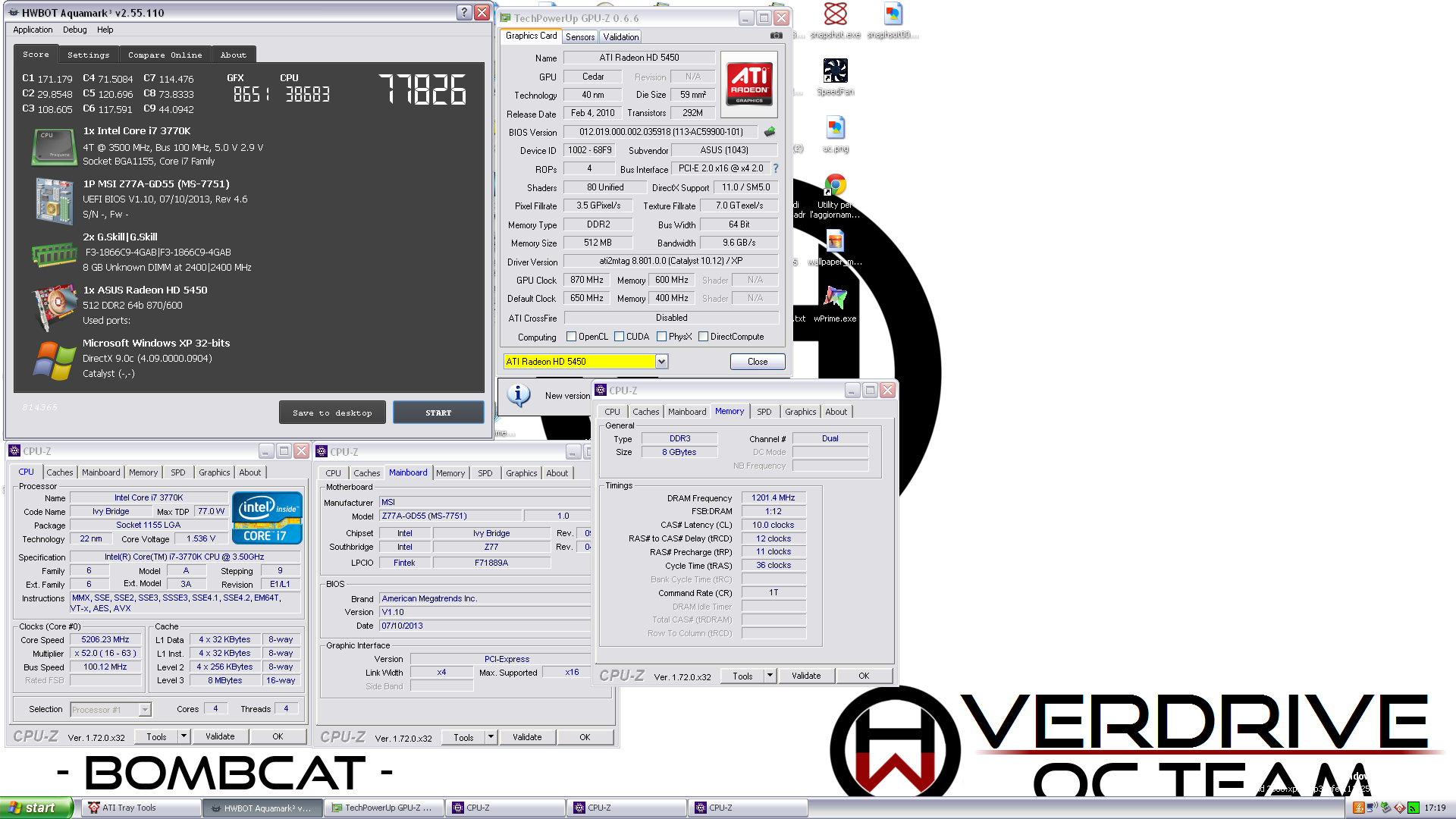Click the START benchmark button
Viewport: 1456px width, 819px height.
pyautogui.click(x=438, y=413)
